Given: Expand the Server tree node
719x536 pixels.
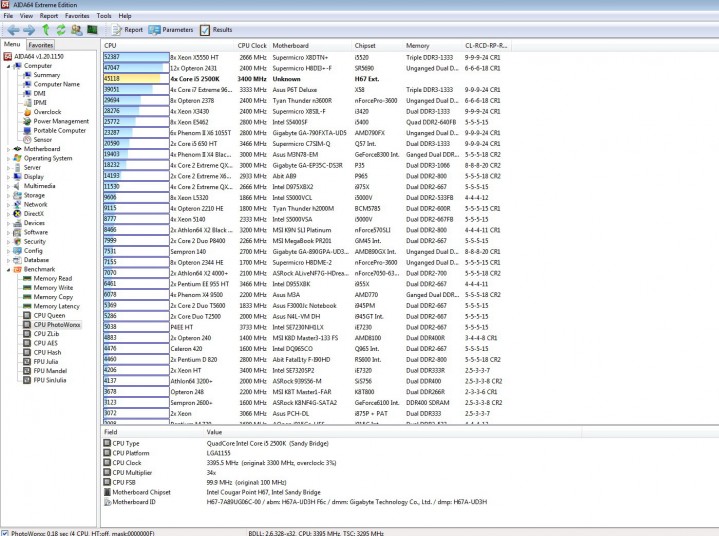Looking at the screenshot, I should (x=8, y=168).
